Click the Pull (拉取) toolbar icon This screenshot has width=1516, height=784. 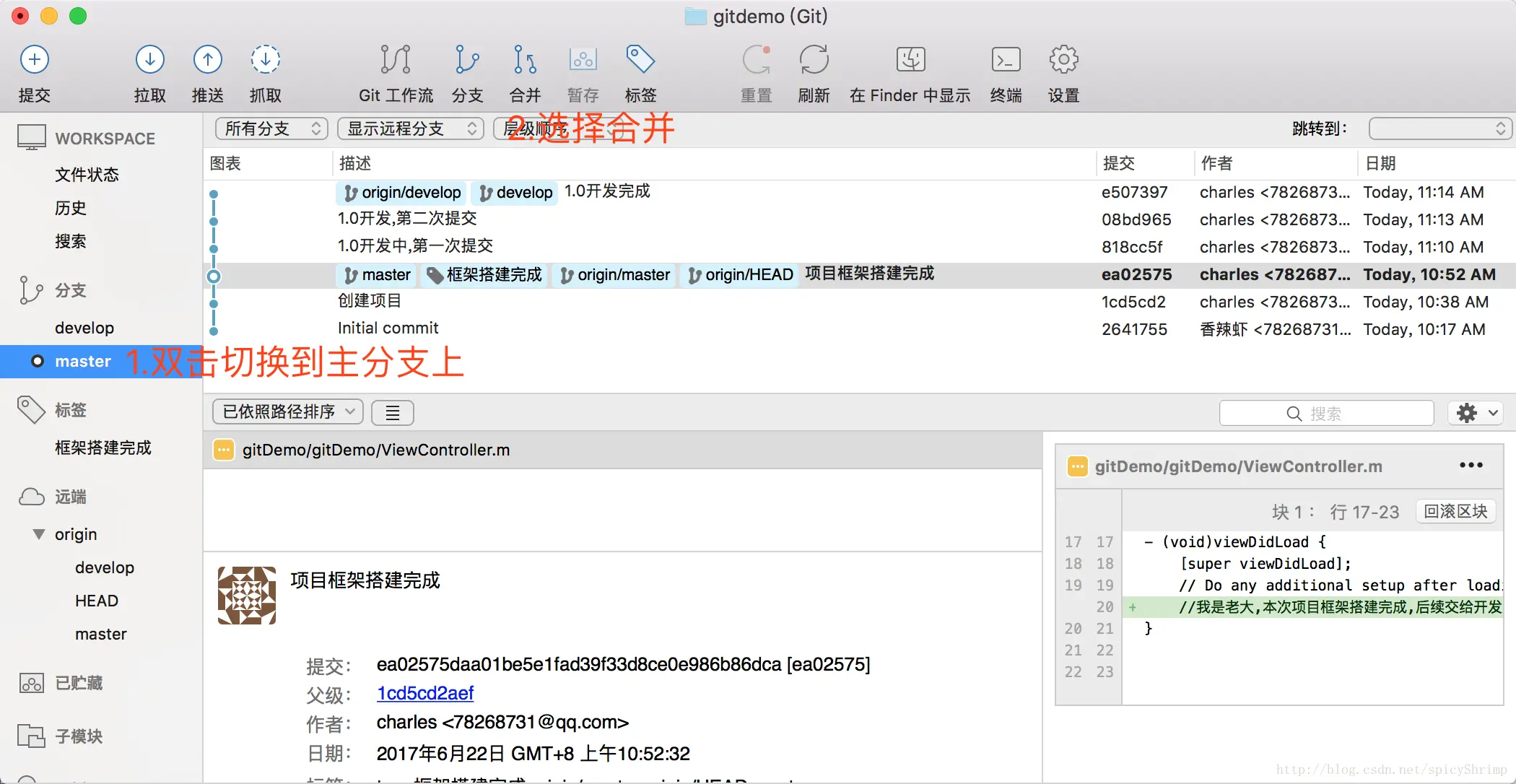pos(149,60)
